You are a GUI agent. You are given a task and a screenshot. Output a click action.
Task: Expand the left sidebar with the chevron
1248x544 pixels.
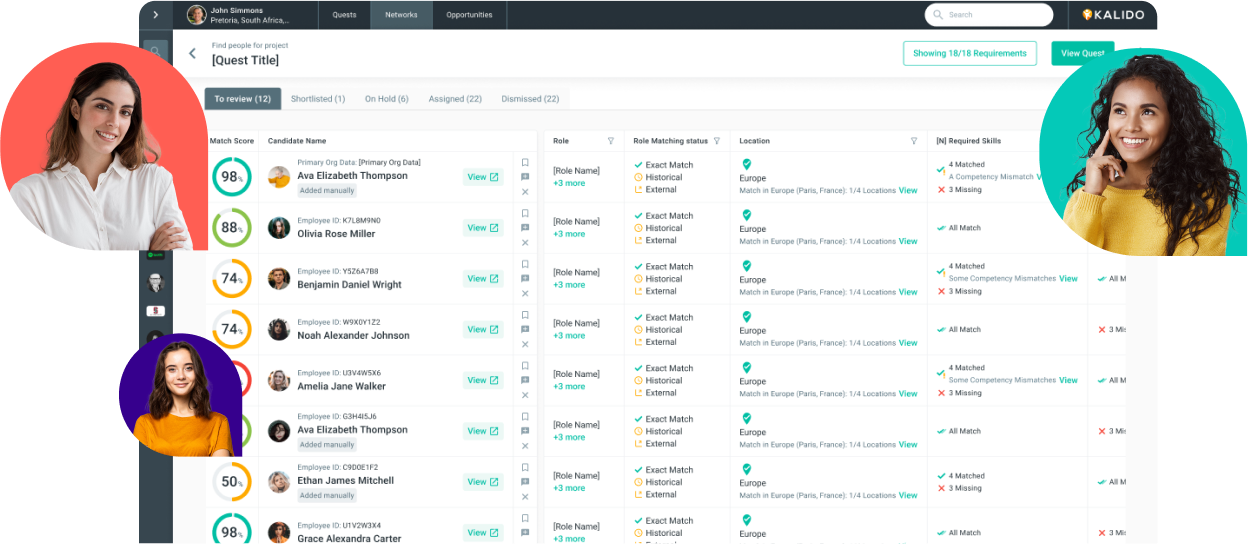coord(155,15)
